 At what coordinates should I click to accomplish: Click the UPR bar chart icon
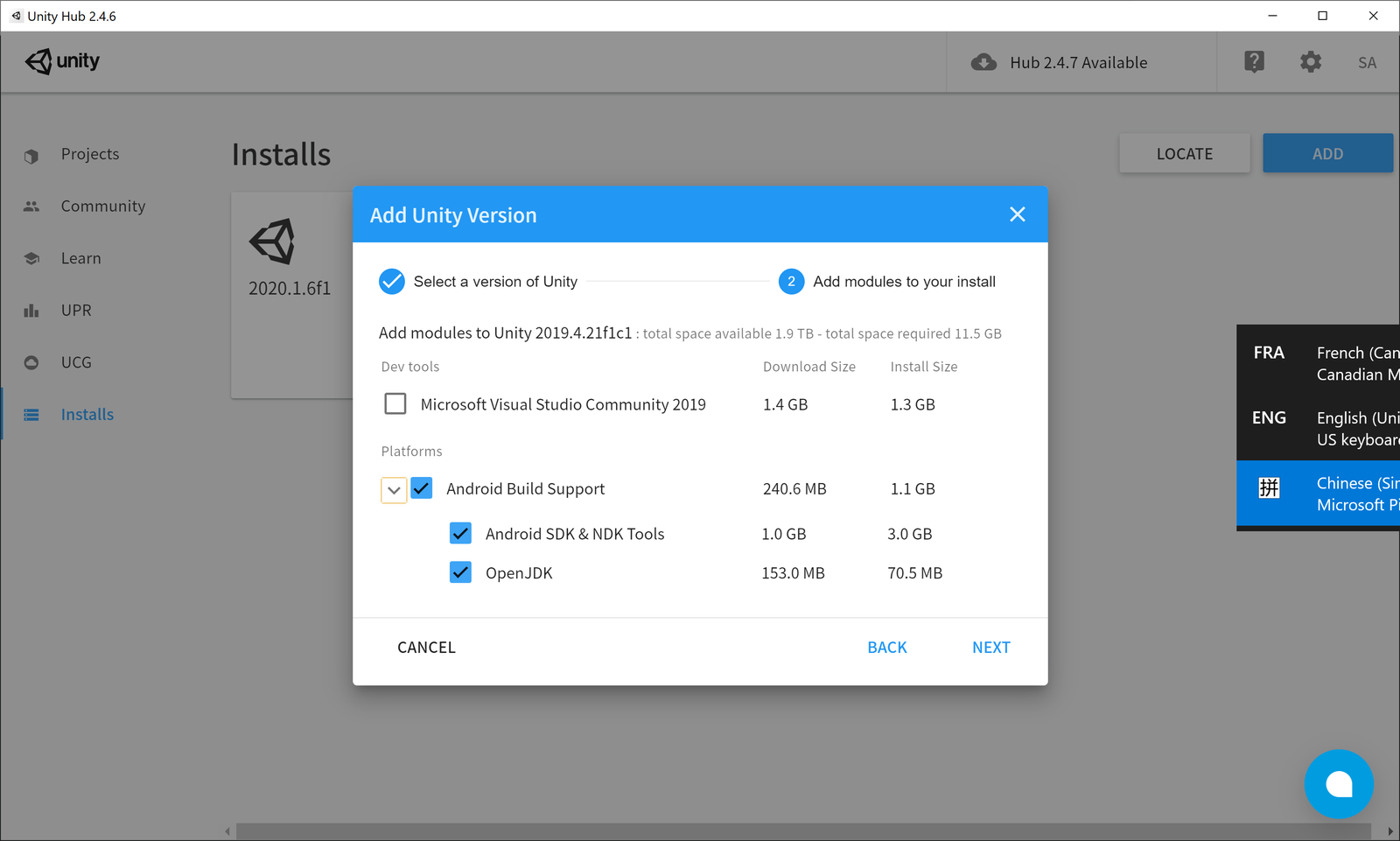31,311
